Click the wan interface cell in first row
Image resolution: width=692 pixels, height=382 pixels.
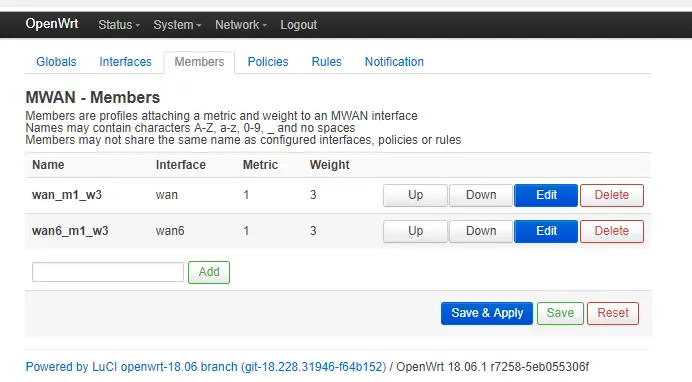point(167,195)
